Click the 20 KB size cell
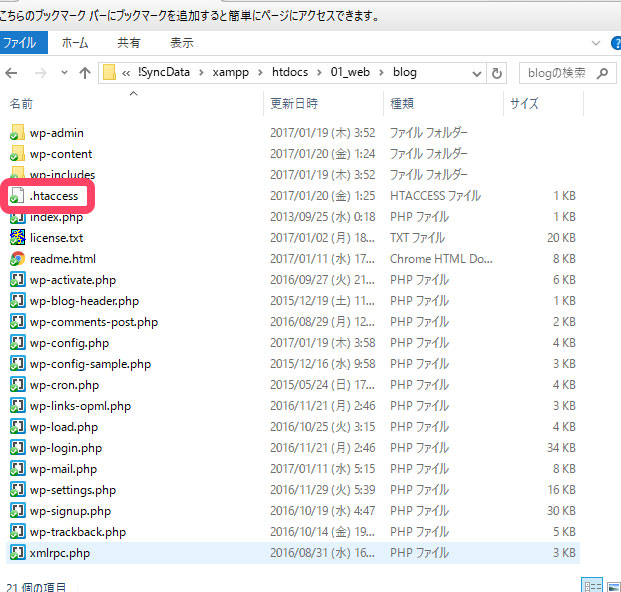Image resolution: width=621 pixels, height=592 pixels. [x=561, y=238]
